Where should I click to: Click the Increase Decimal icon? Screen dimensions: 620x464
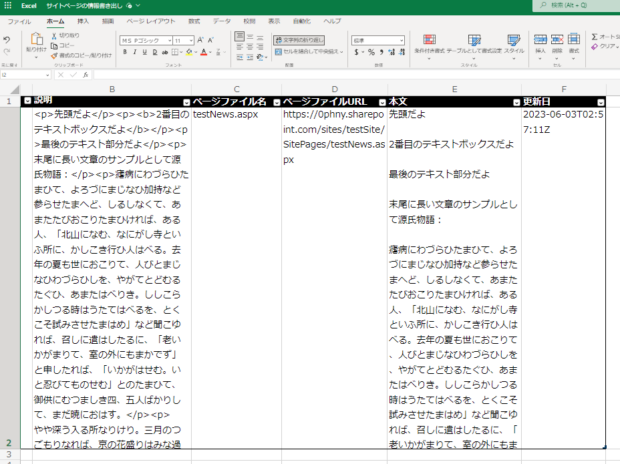click(x=391, y=52)
